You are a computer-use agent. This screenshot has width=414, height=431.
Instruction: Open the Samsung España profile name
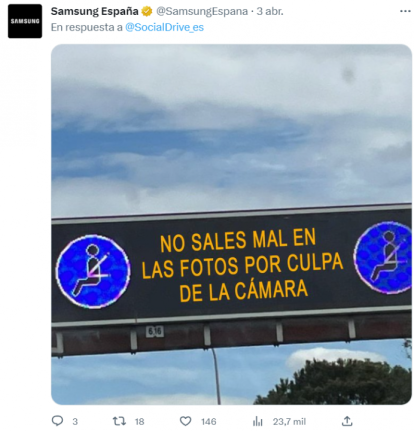coord(94,11)
